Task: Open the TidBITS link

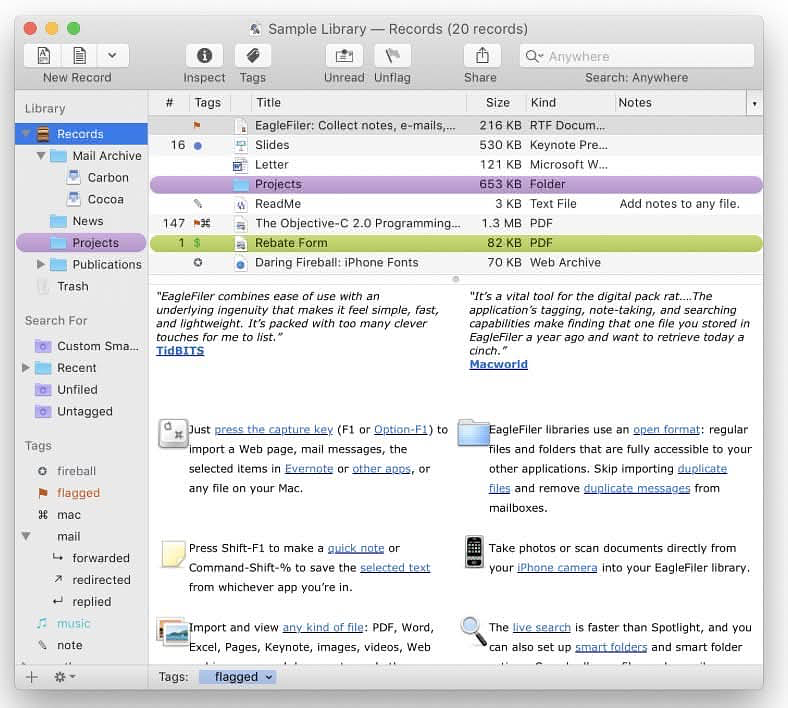Action: click(178, 351)
